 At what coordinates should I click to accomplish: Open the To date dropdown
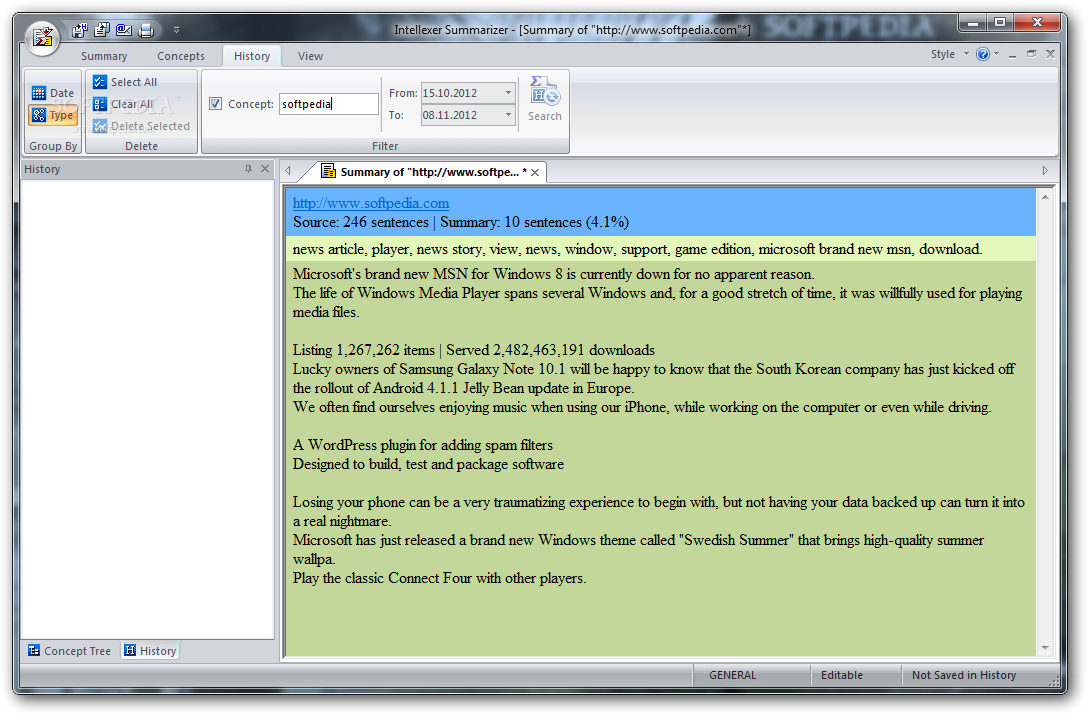[508, 115]
